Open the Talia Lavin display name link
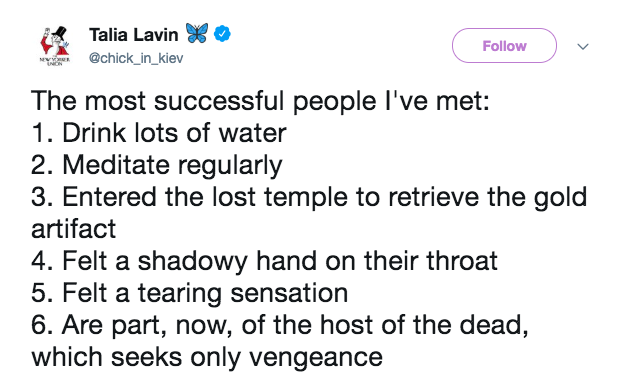The height and width of the screenshot is (384, 627). [134, 35]
